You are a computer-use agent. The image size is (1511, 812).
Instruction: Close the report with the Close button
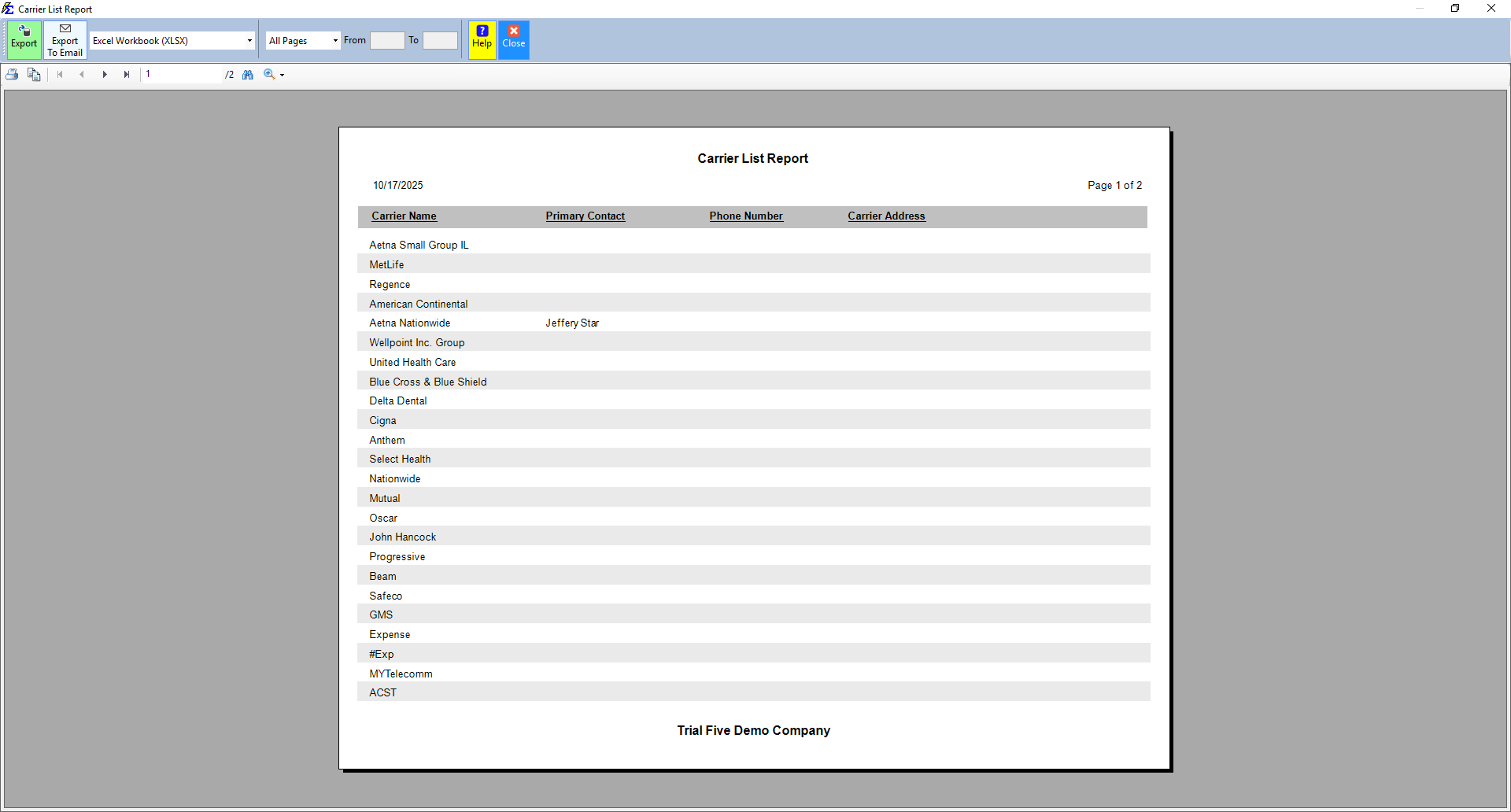[513, 39]
